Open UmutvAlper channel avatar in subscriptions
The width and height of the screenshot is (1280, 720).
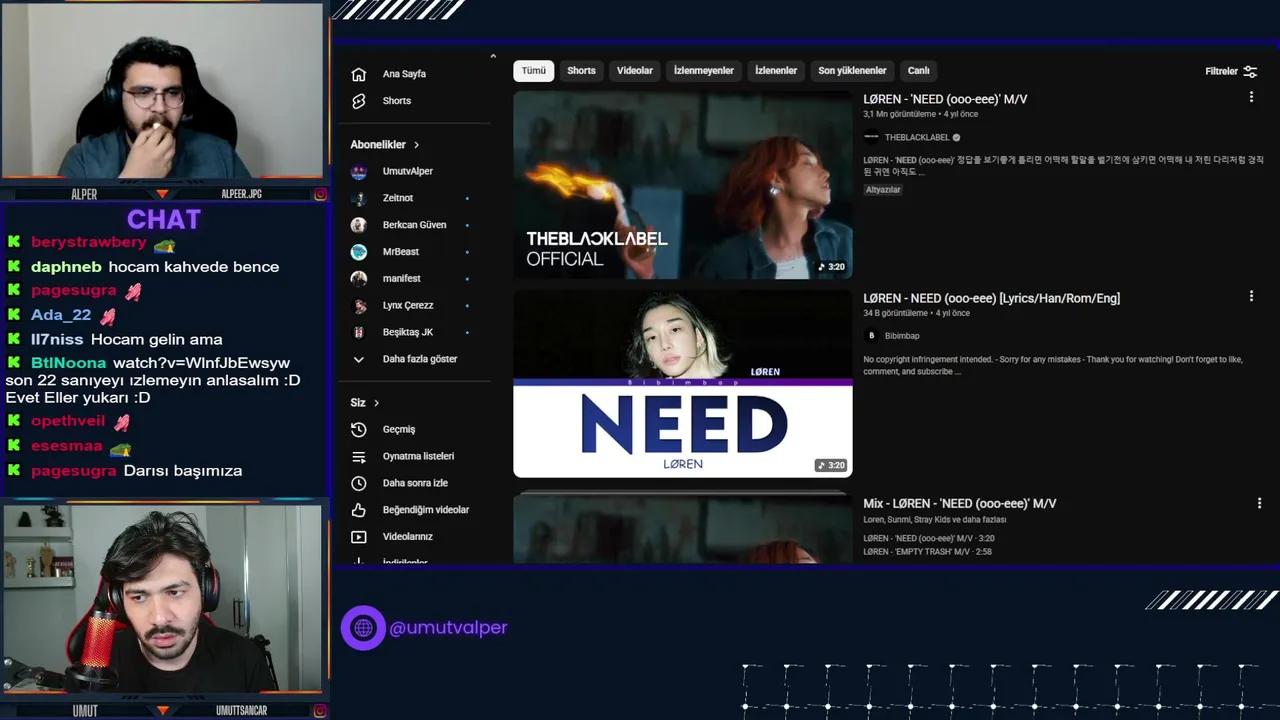(x=359, y=171)
